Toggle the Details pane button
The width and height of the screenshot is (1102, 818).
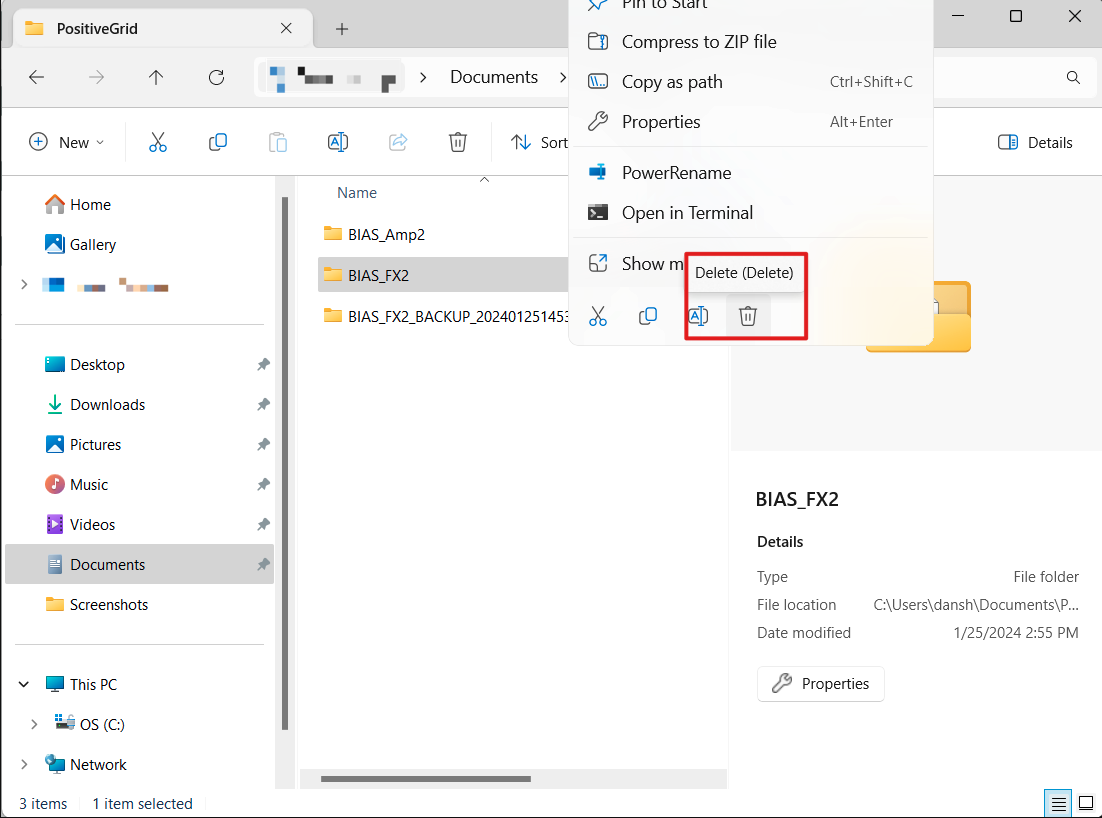tap(1035, 142)
